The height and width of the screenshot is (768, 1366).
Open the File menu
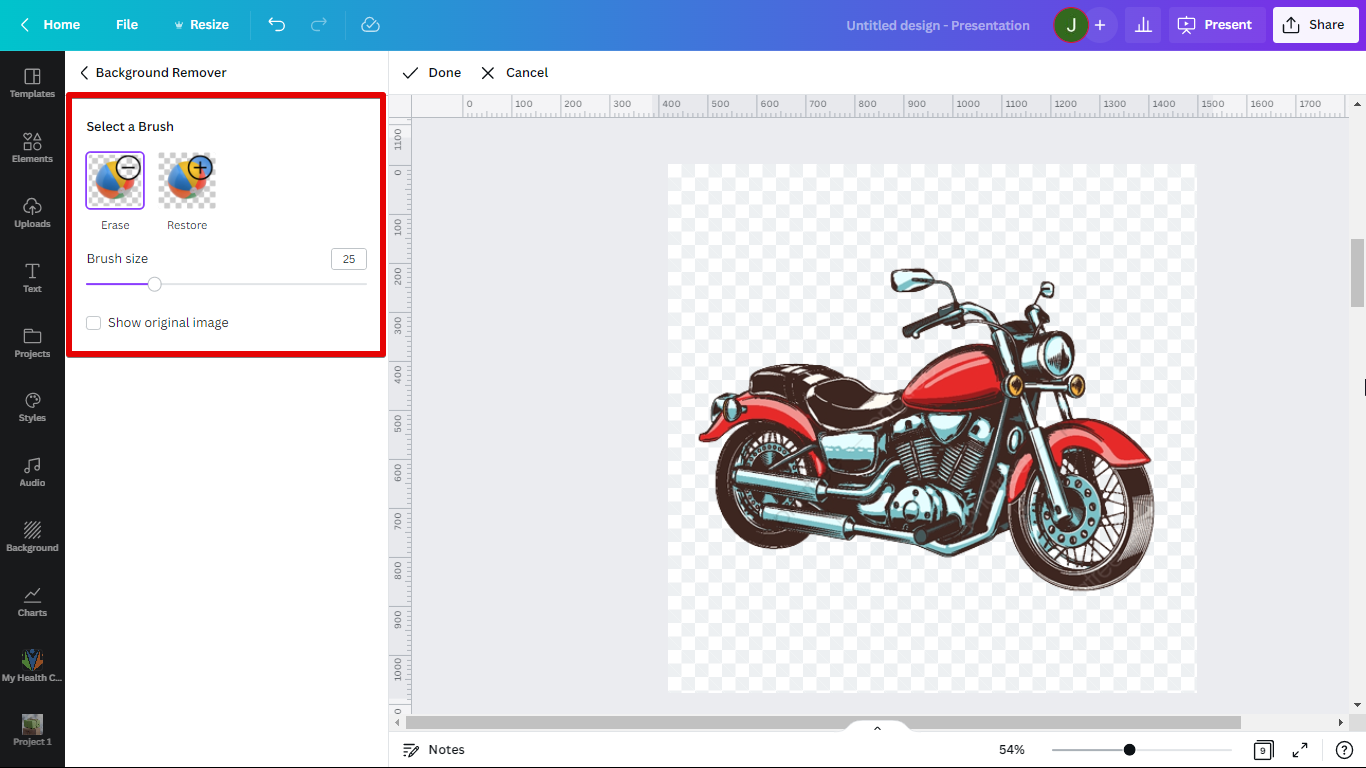[x=127, y=25]
